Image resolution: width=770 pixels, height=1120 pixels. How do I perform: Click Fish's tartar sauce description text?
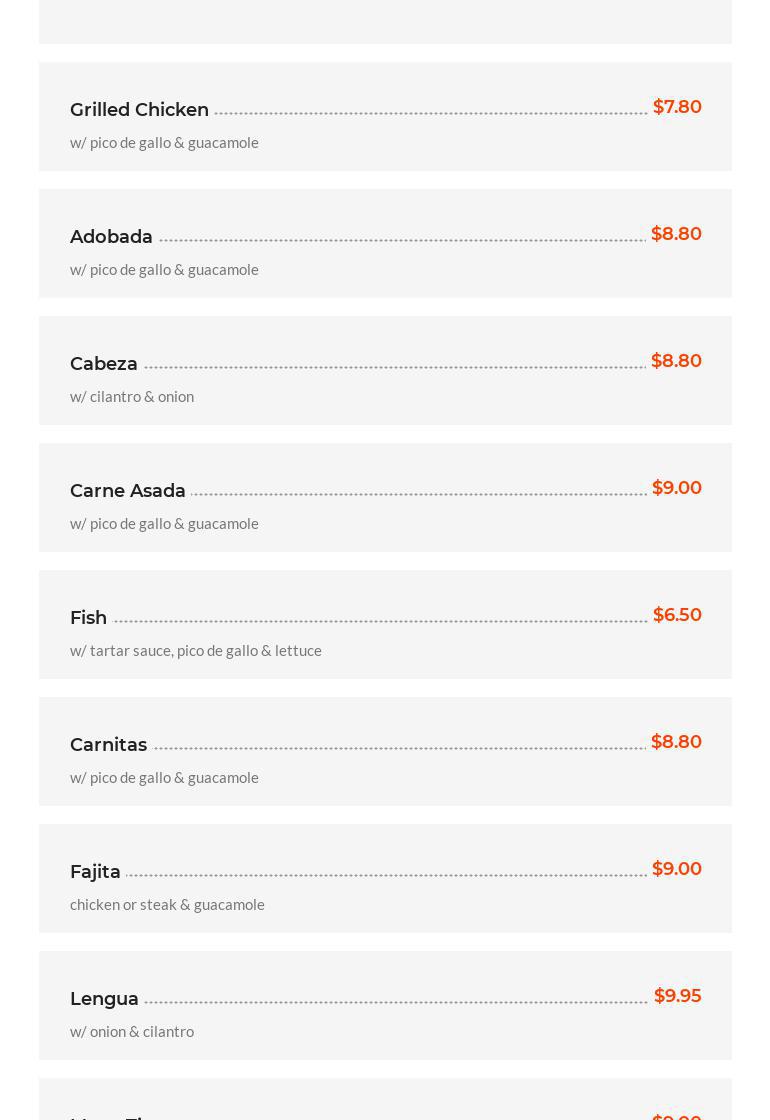(196, 650)
